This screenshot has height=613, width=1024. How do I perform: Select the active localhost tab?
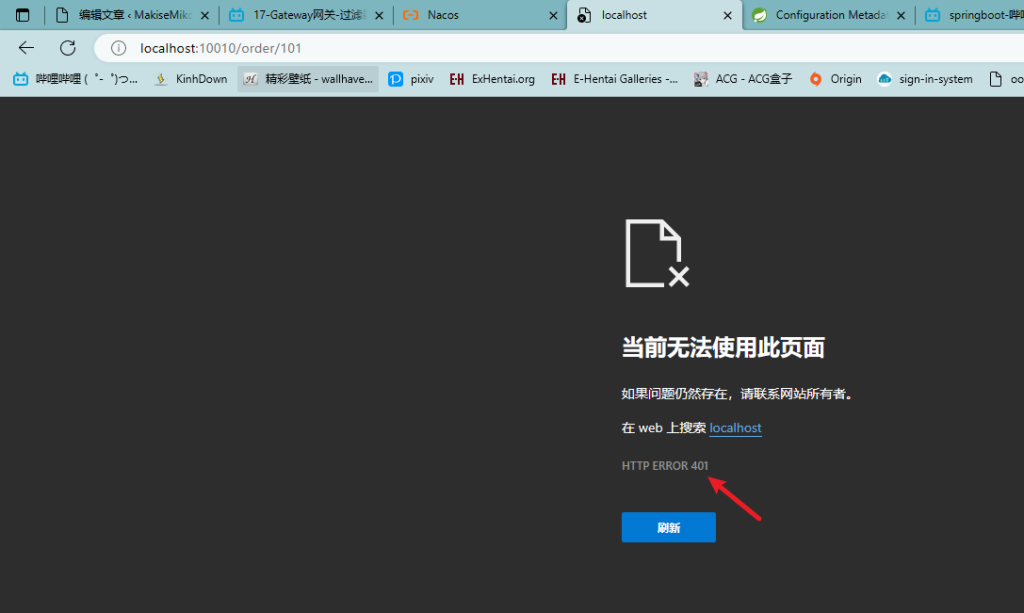654,15
